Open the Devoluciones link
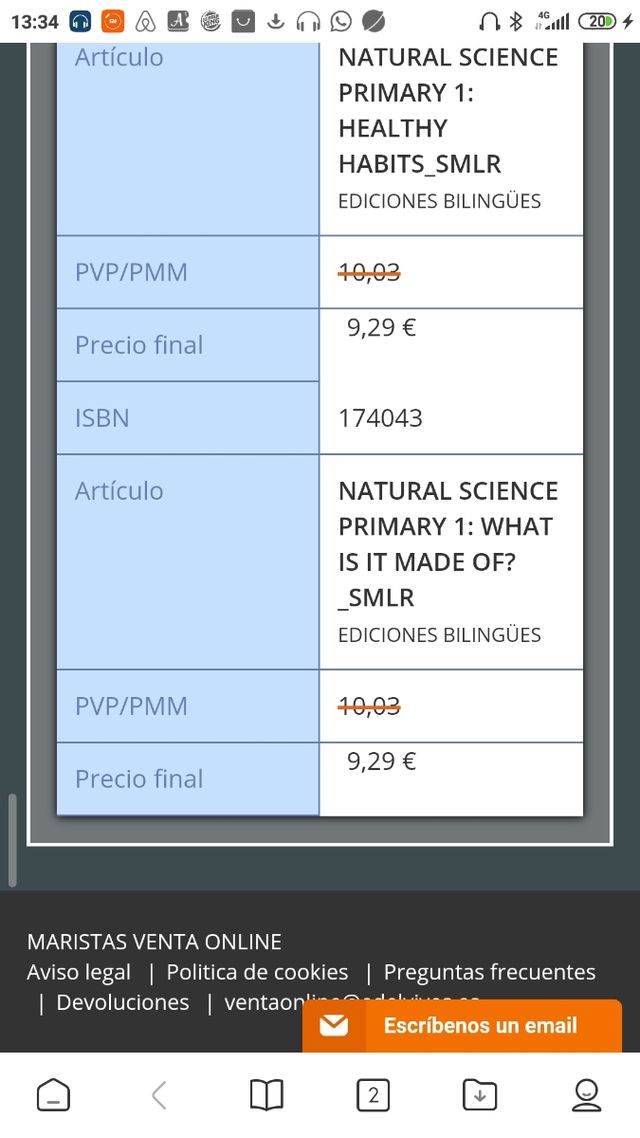This screenshot has width=640, height=1138. click(x=122, y=1001)
